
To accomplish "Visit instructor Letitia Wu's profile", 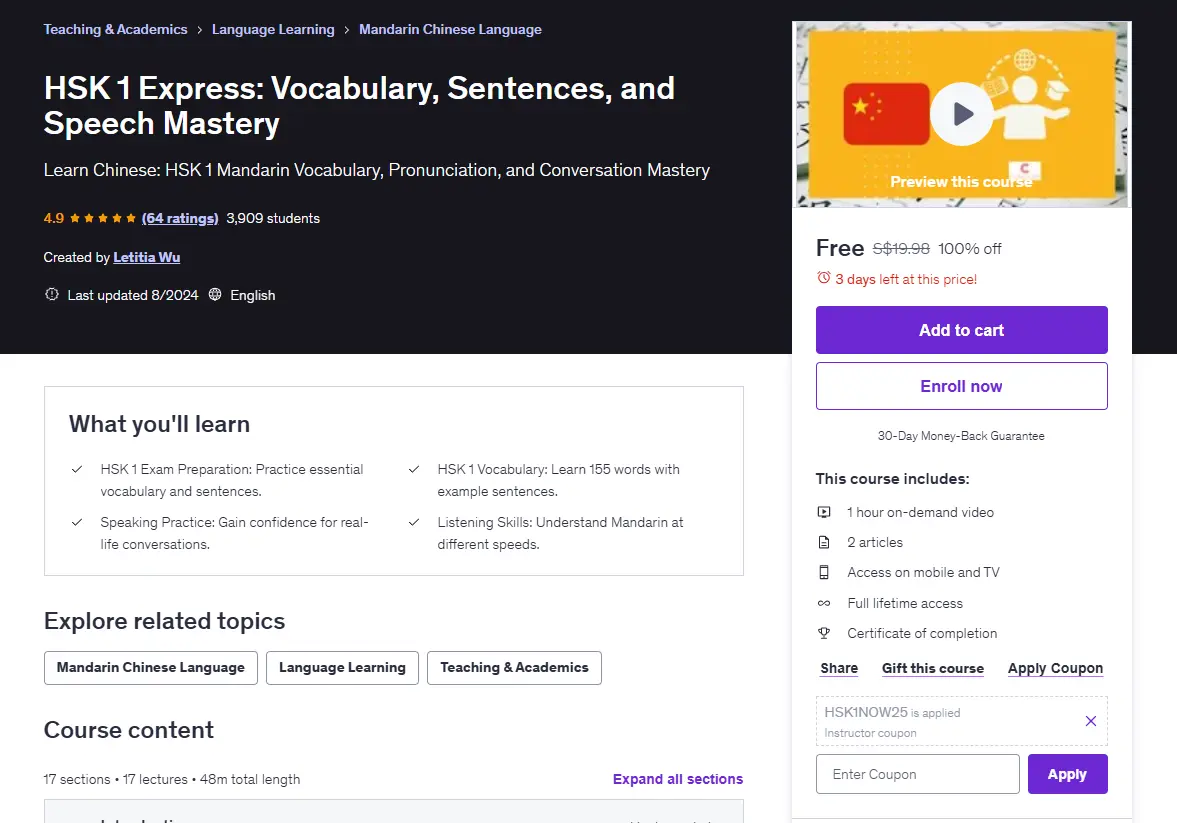I will (x=146, y=258).
